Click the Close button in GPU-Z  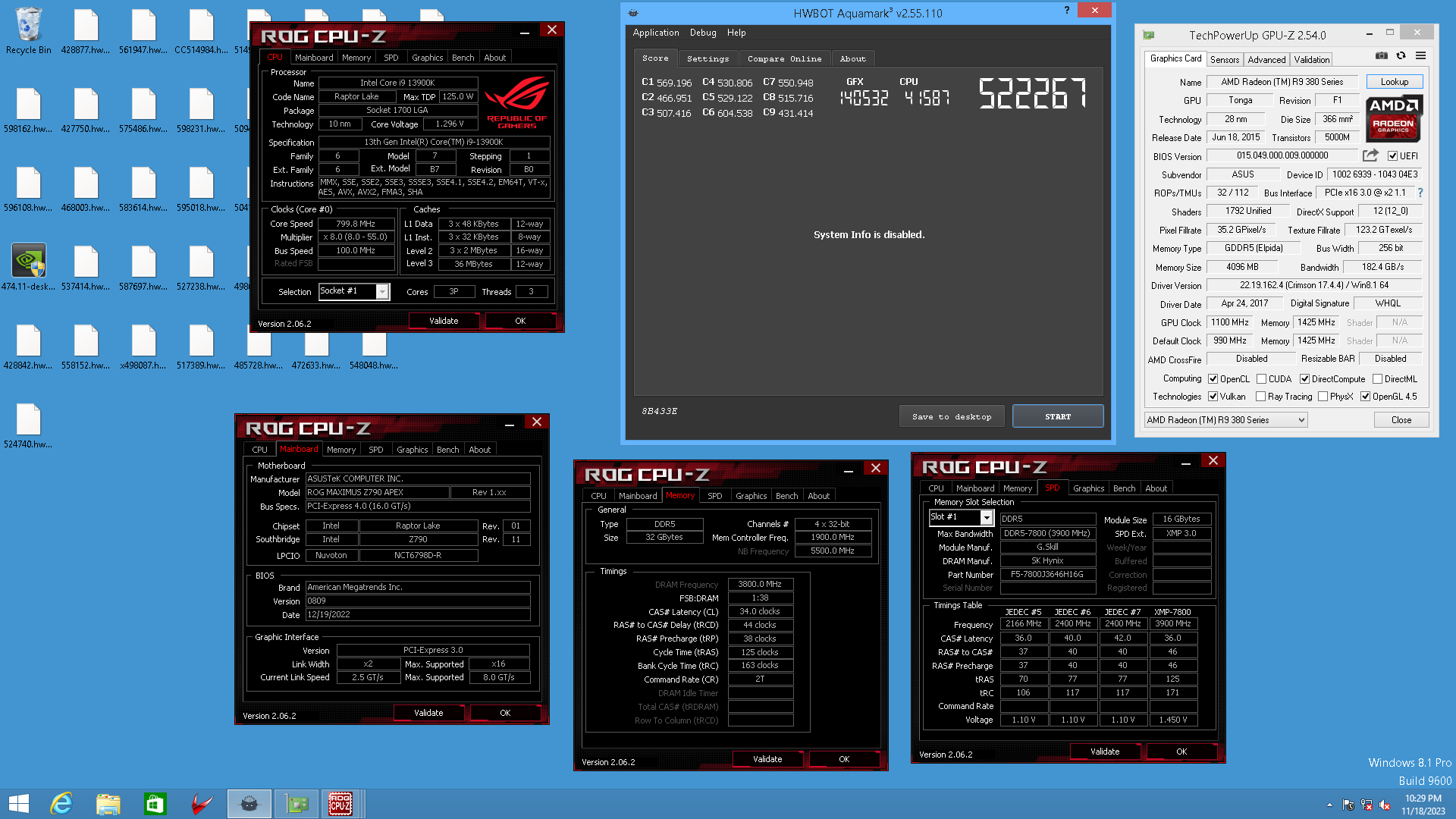tap(1401, 420)
